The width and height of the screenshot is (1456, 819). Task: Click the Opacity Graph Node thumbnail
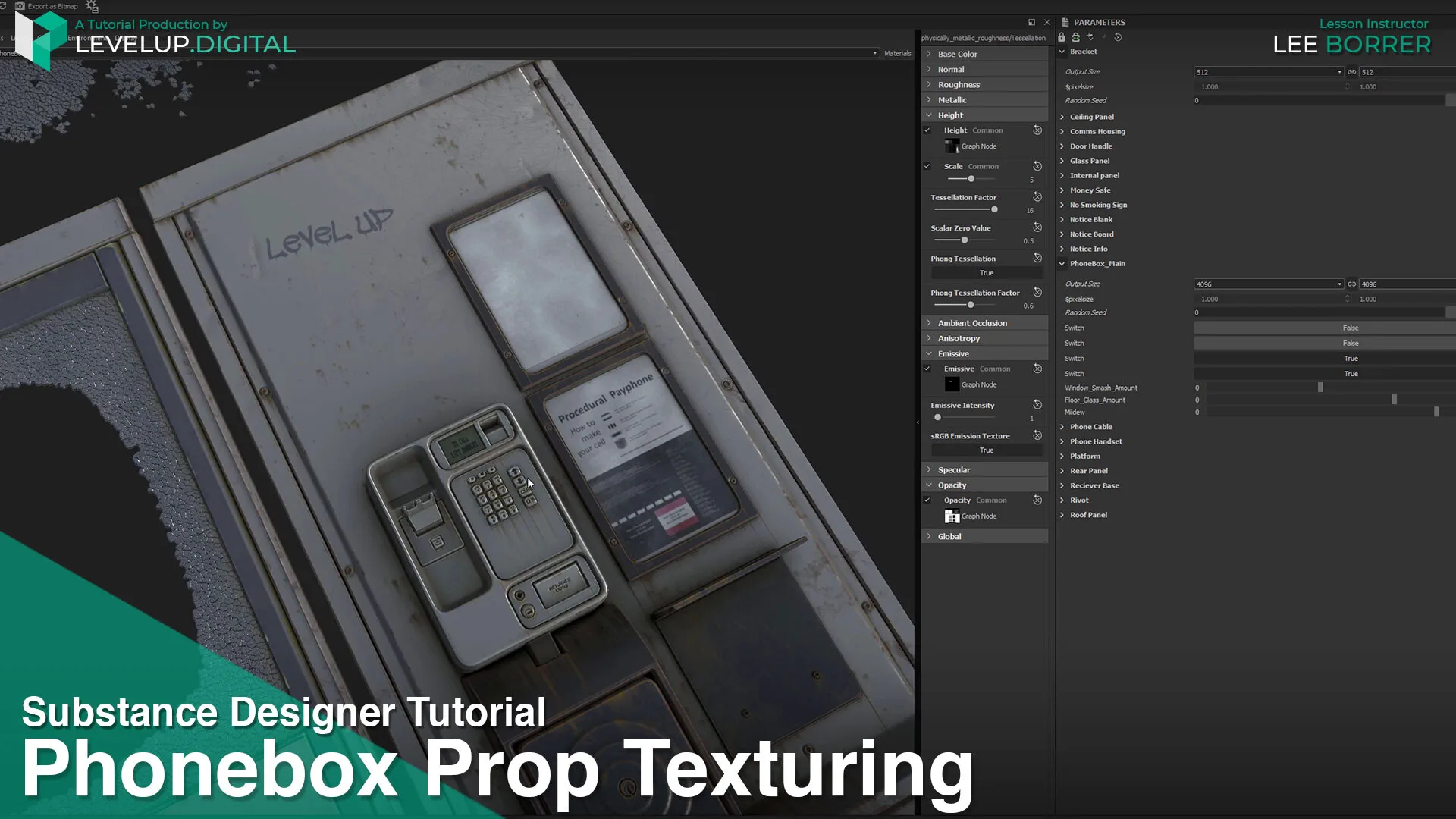[952, 516]
